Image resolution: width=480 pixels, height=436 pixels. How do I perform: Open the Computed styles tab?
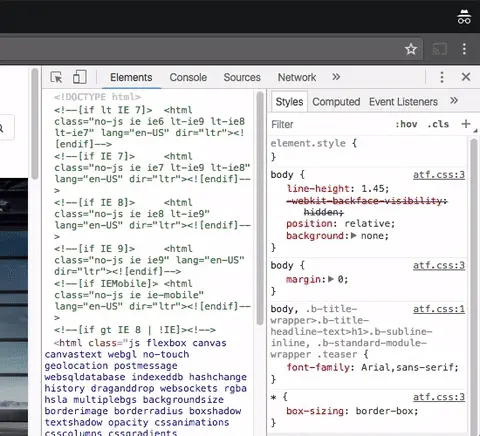click(x=336, y=102)
